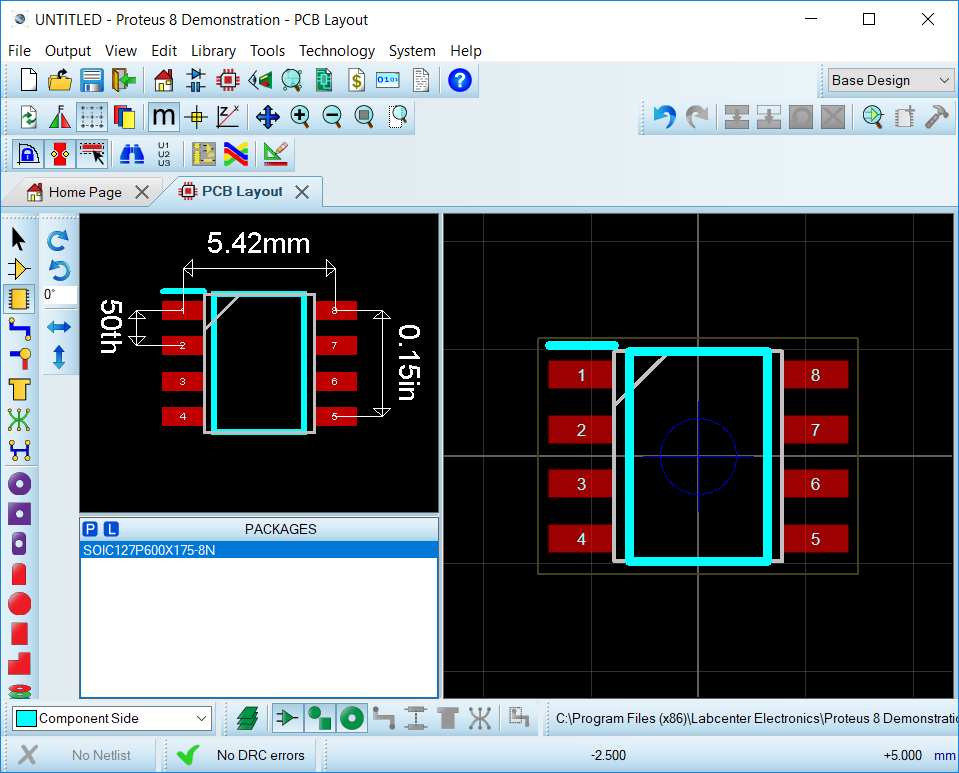This screenshot has width=959, height=773.
Task: Select the Round through-hole pad tool
Action: (x=18, y=484)
